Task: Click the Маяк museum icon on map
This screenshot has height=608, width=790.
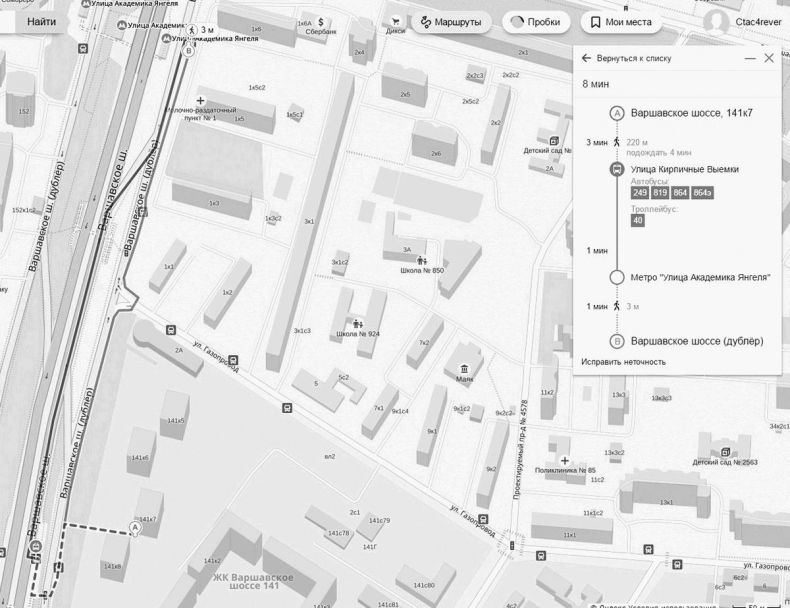Action: (x=464, y=369)
